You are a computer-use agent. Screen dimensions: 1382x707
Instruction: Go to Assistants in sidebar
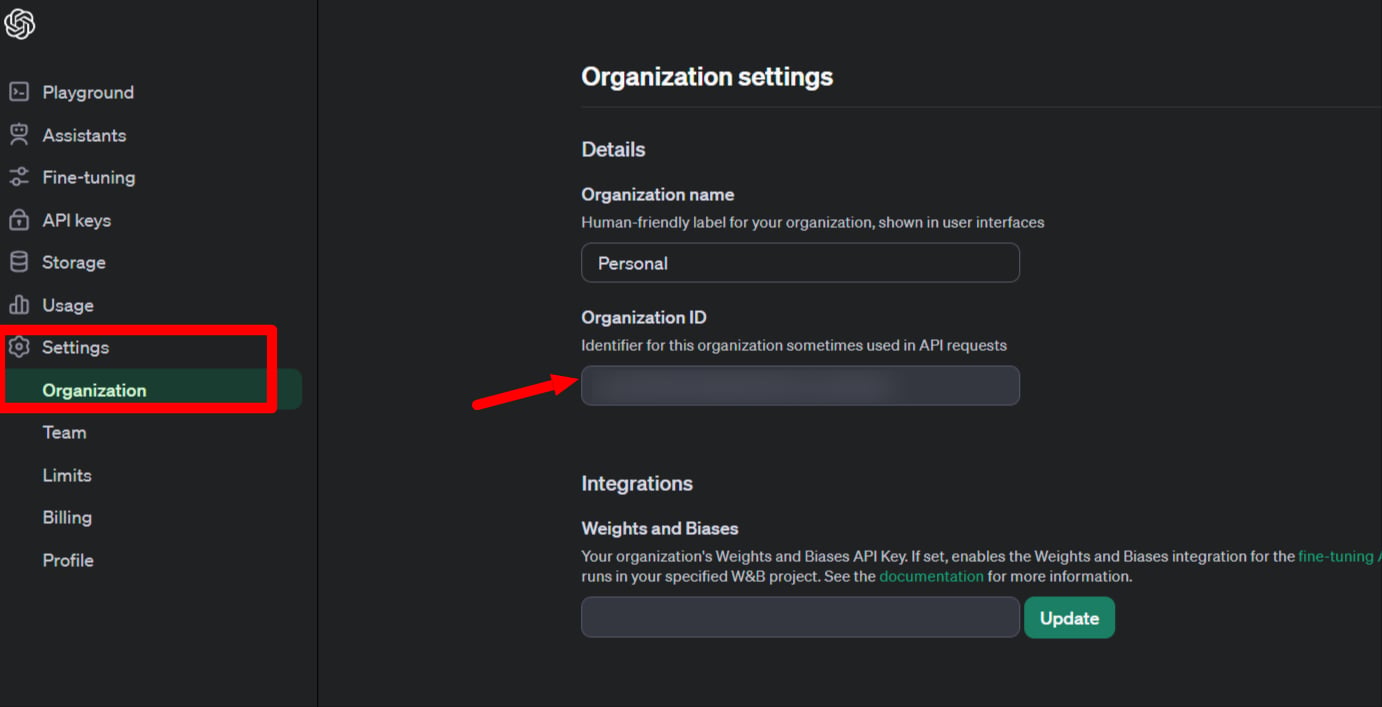(84, 135)
